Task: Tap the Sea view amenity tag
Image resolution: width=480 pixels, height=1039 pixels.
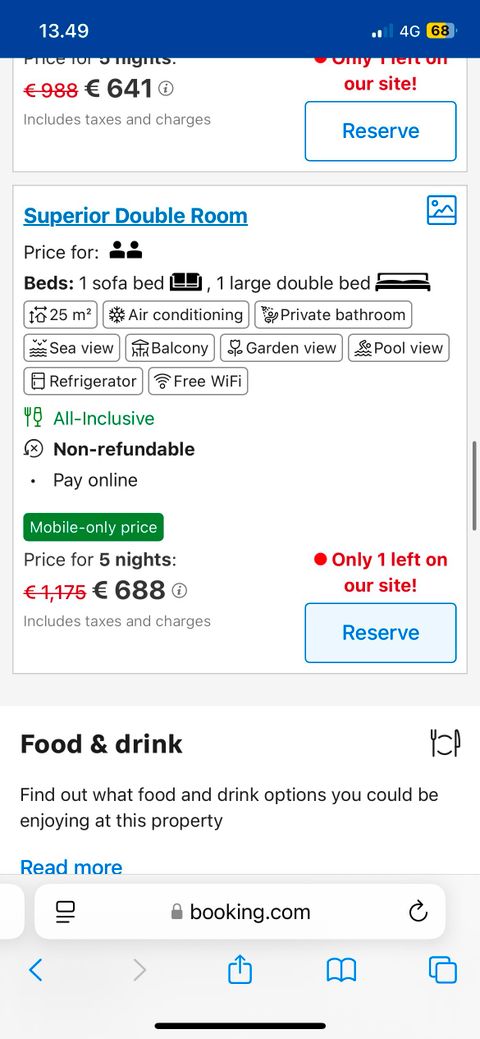Action: [72, 348]
